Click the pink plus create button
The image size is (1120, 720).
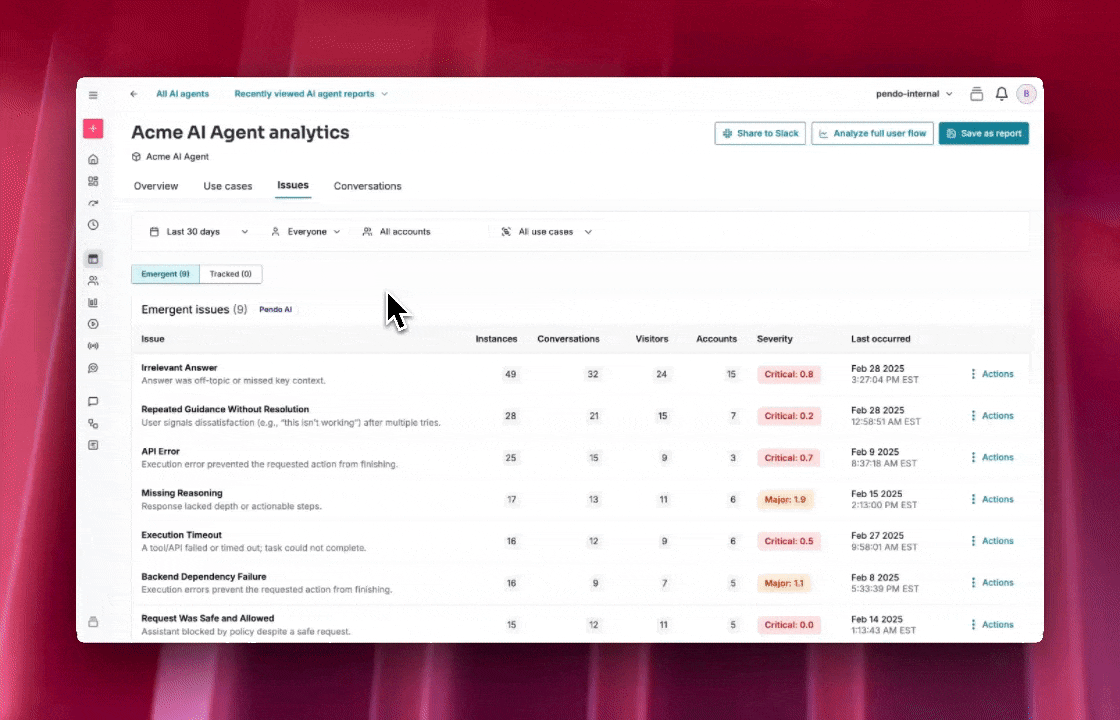pyautogui.click(x=93, y=129)
